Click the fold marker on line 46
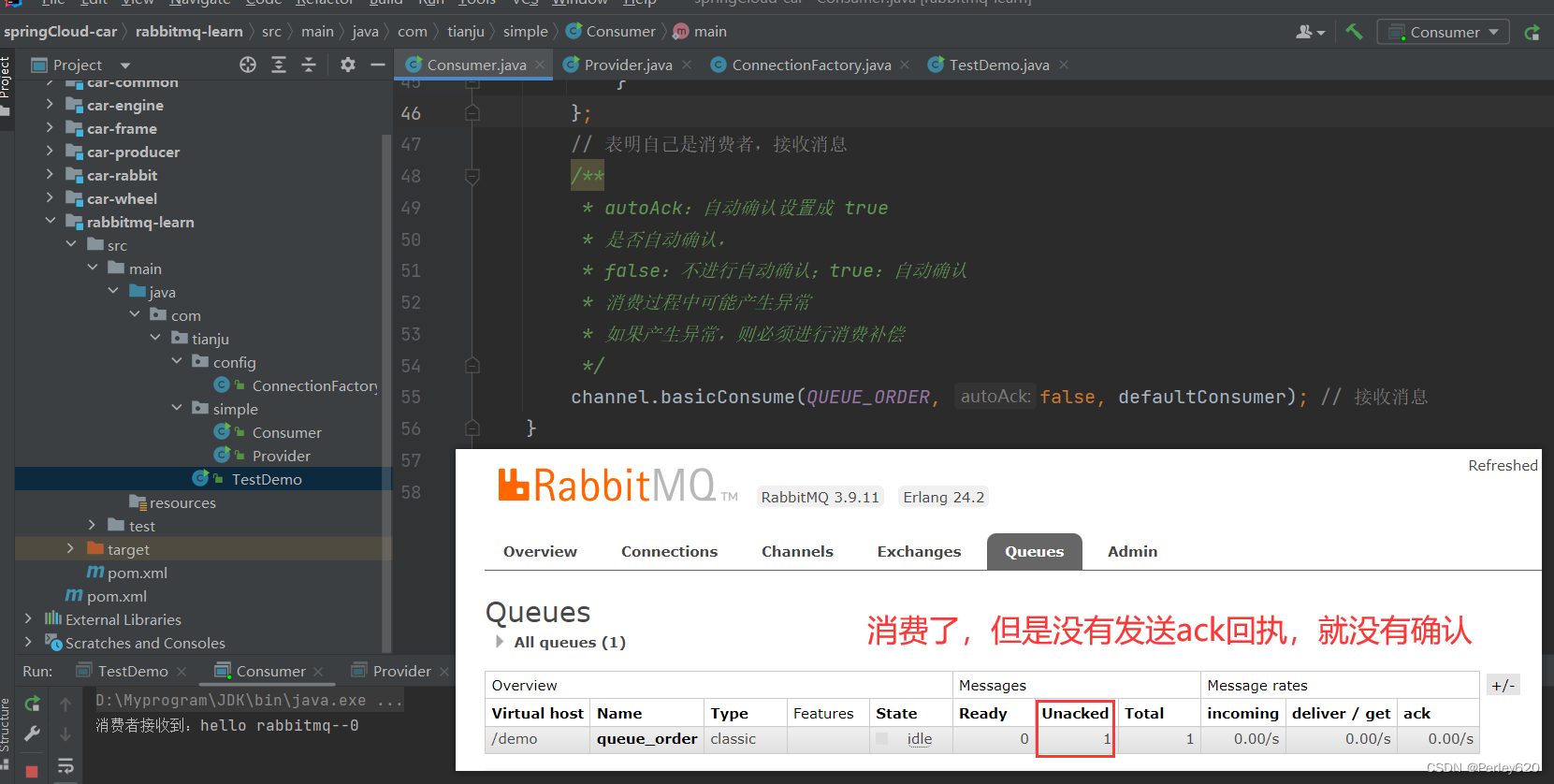 472,113
